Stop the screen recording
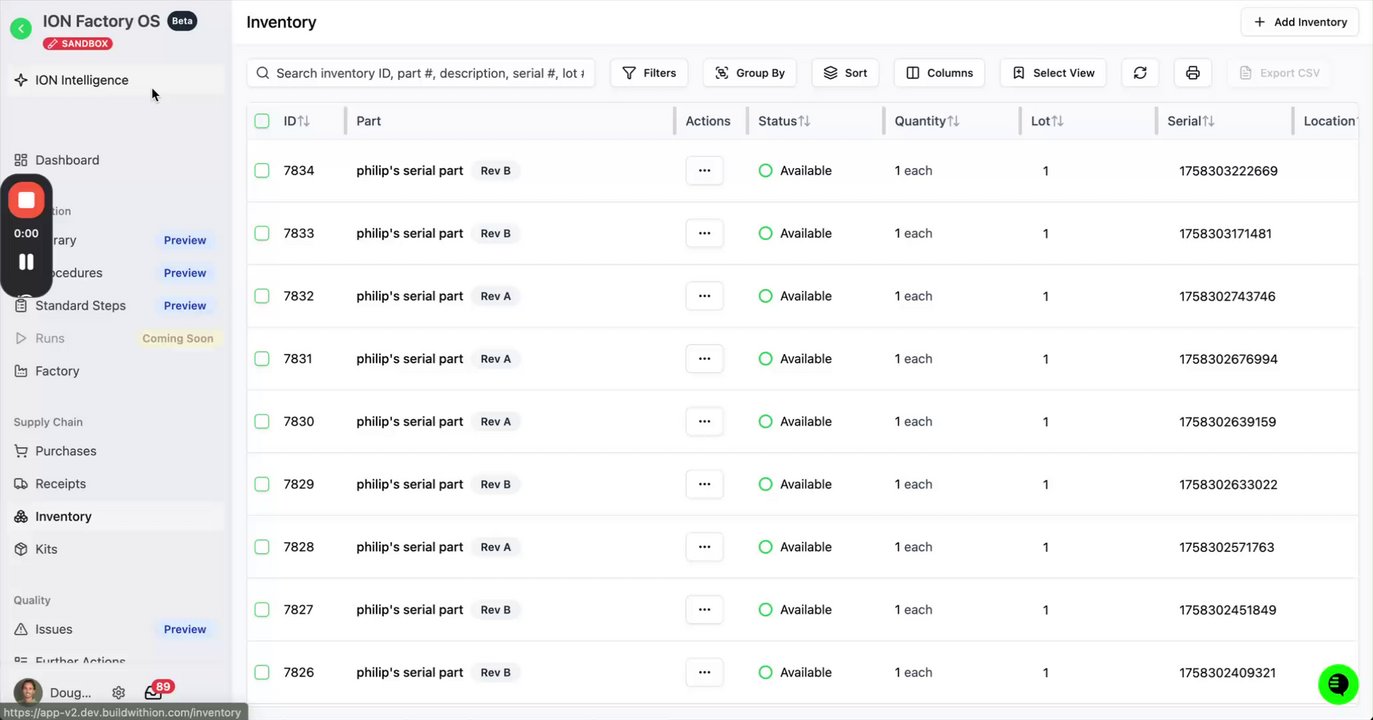Image resolution: width=1373 pixels, height=720 pixels. (x=27, y=200)
